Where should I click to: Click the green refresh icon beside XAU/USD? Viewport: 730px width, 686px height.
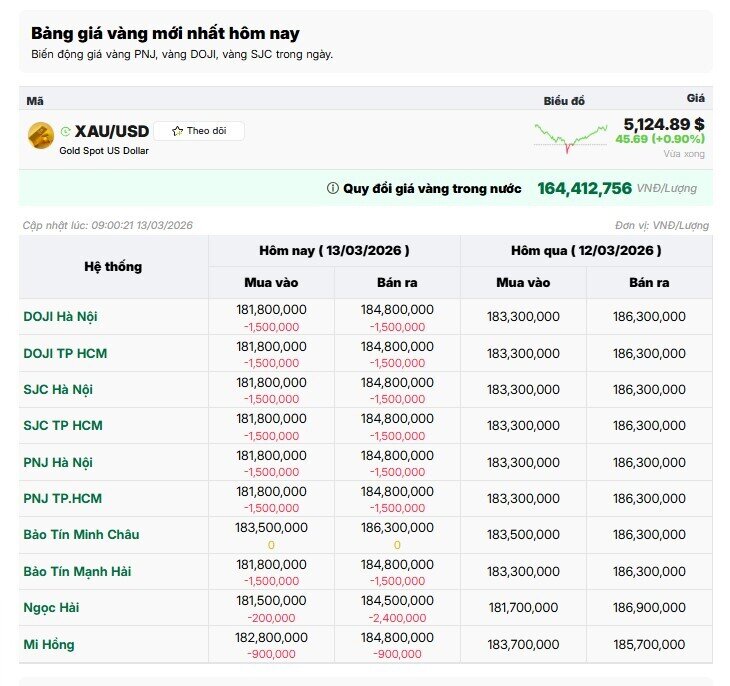66,131
